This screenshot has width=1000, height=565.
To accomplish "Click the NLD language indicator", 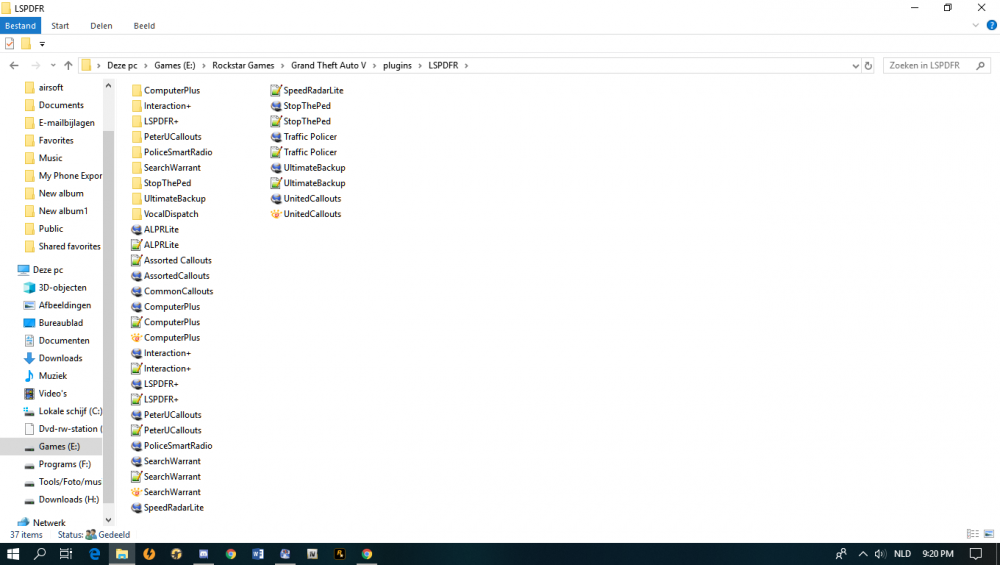I will click(x=902, y=554).
